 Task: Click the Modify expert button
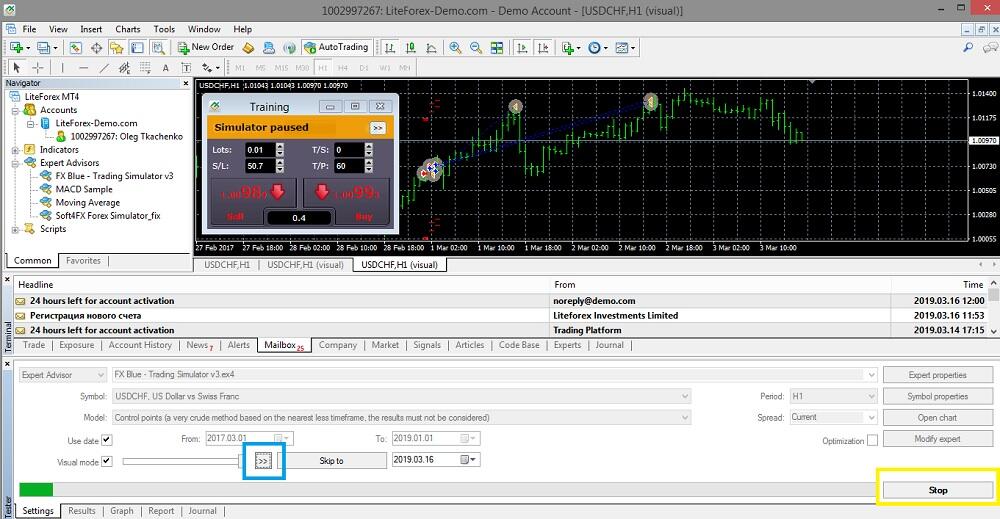pos(938,439)
